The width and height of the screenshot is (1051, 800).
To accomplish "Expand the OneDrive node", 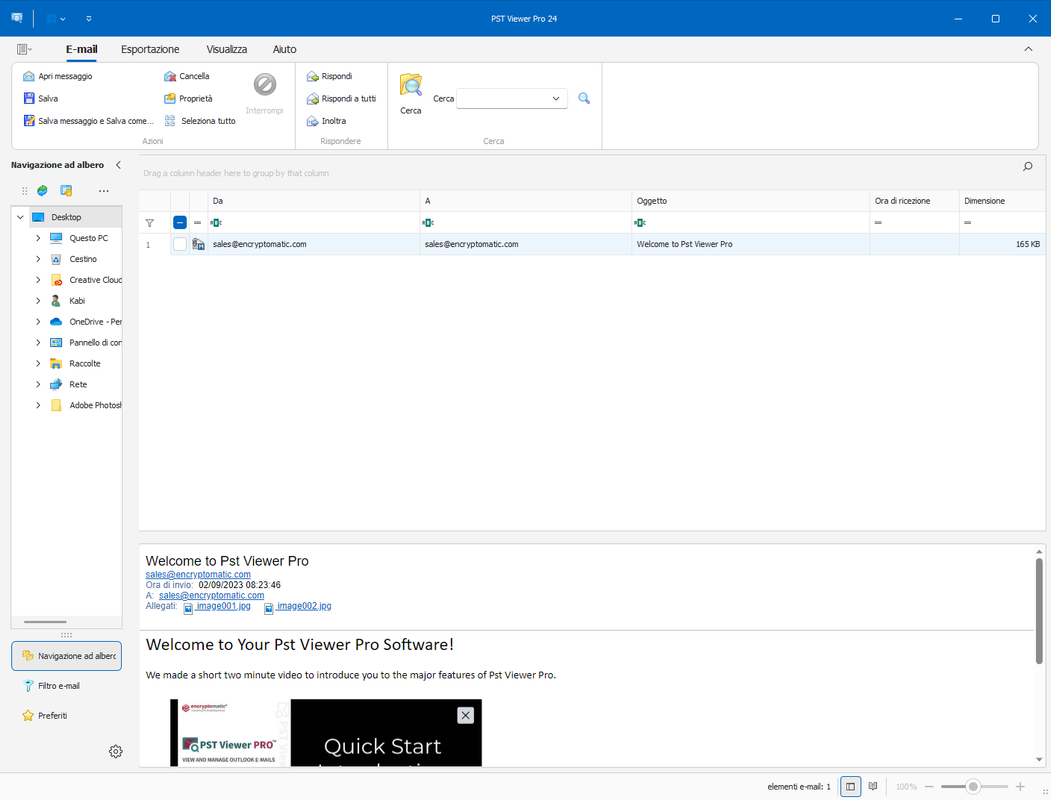I will point(38,322).
